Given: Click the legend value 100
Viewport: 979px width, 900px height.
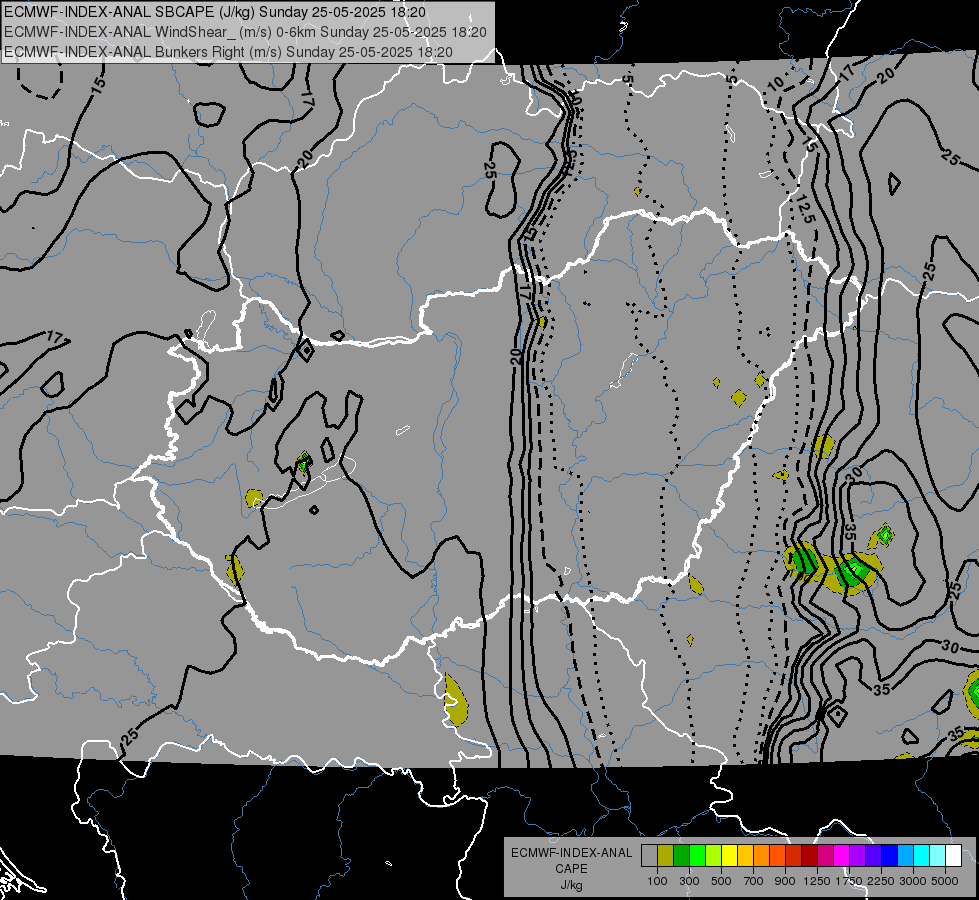Looking at the screenshot, I should (657, 881).
